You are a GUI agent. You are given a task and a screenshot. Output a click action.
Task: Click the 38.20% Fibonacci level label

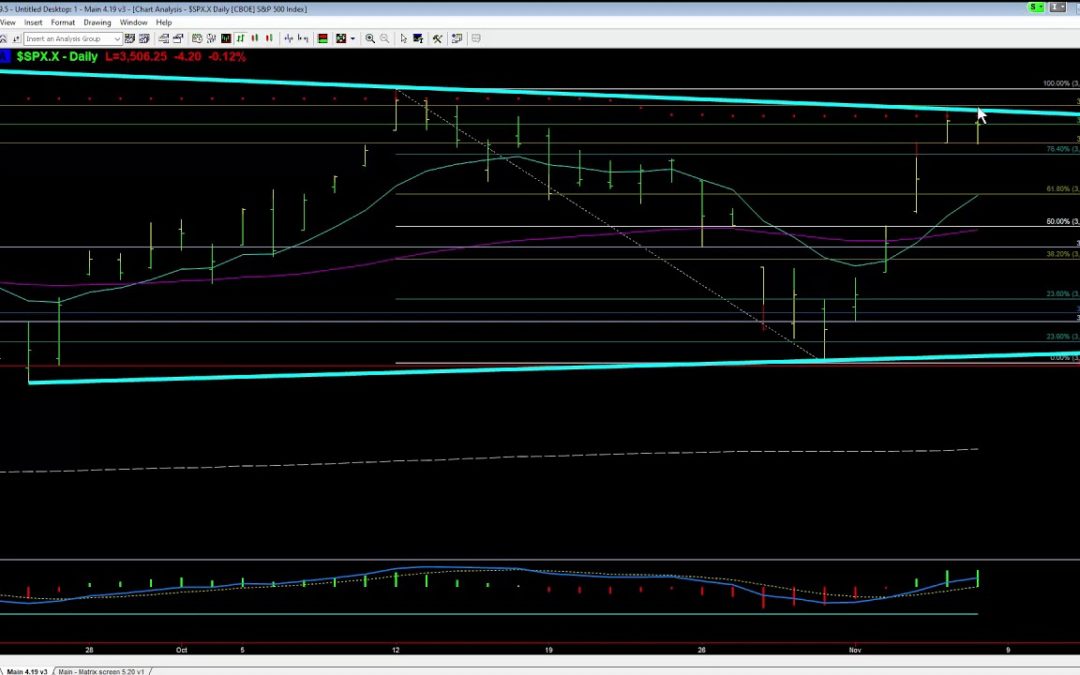[x=1063, y=254]
